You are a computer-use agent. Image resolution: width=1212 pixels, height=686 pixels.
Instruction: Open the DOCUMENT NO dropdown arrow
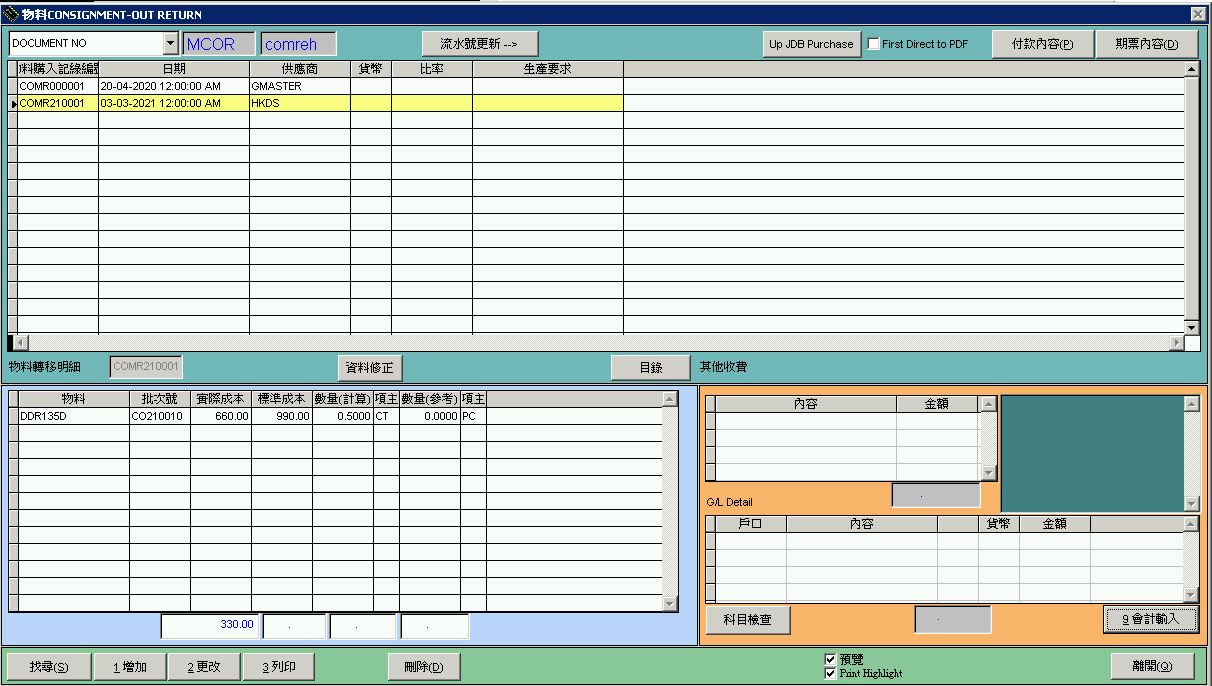170,44
